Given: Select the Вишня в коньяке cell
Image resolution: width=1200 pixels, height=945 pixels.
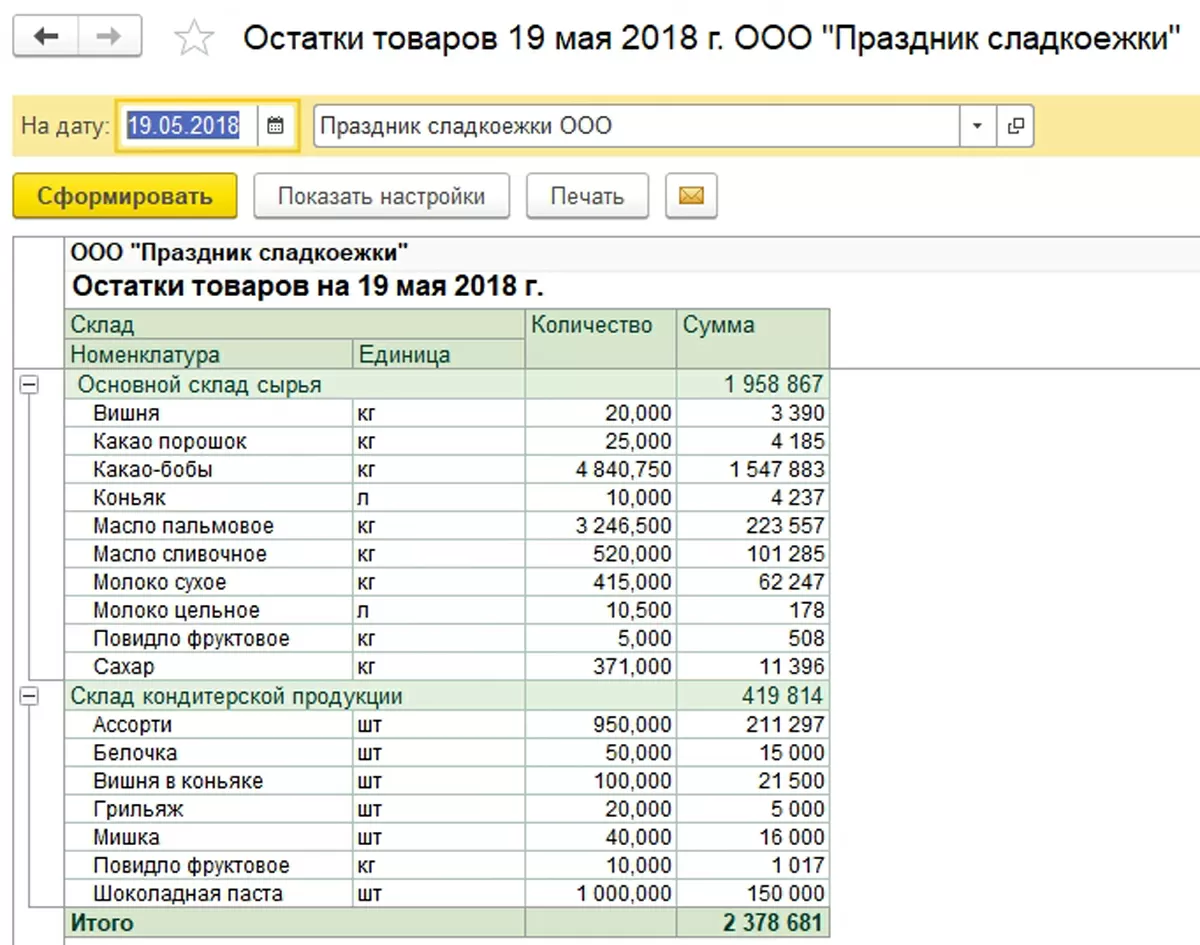Looking at the screenshot, I should point(209,781).
